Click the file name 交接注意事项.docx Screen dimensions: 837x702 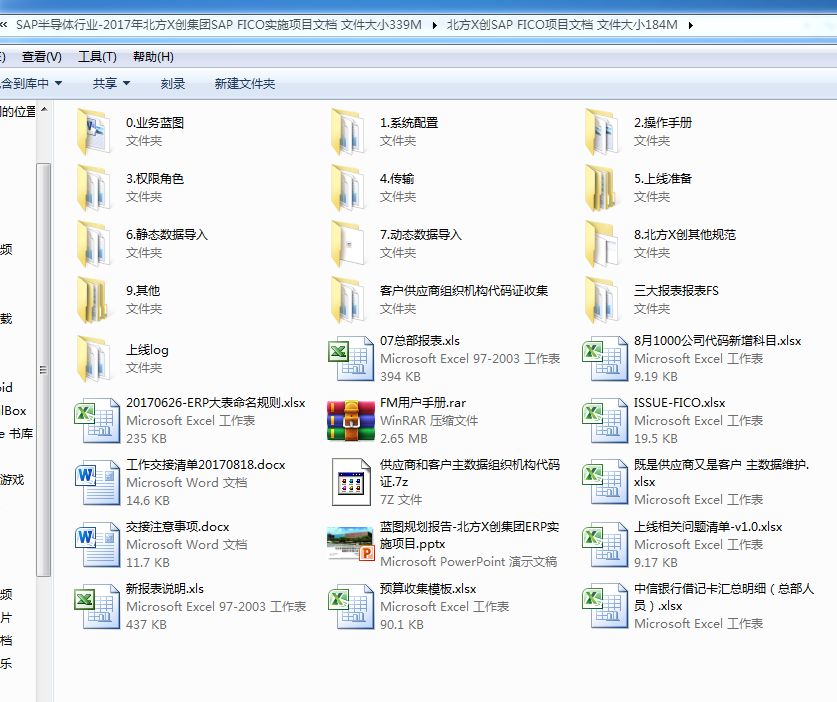pyautogui.click(x=178, y=526)
